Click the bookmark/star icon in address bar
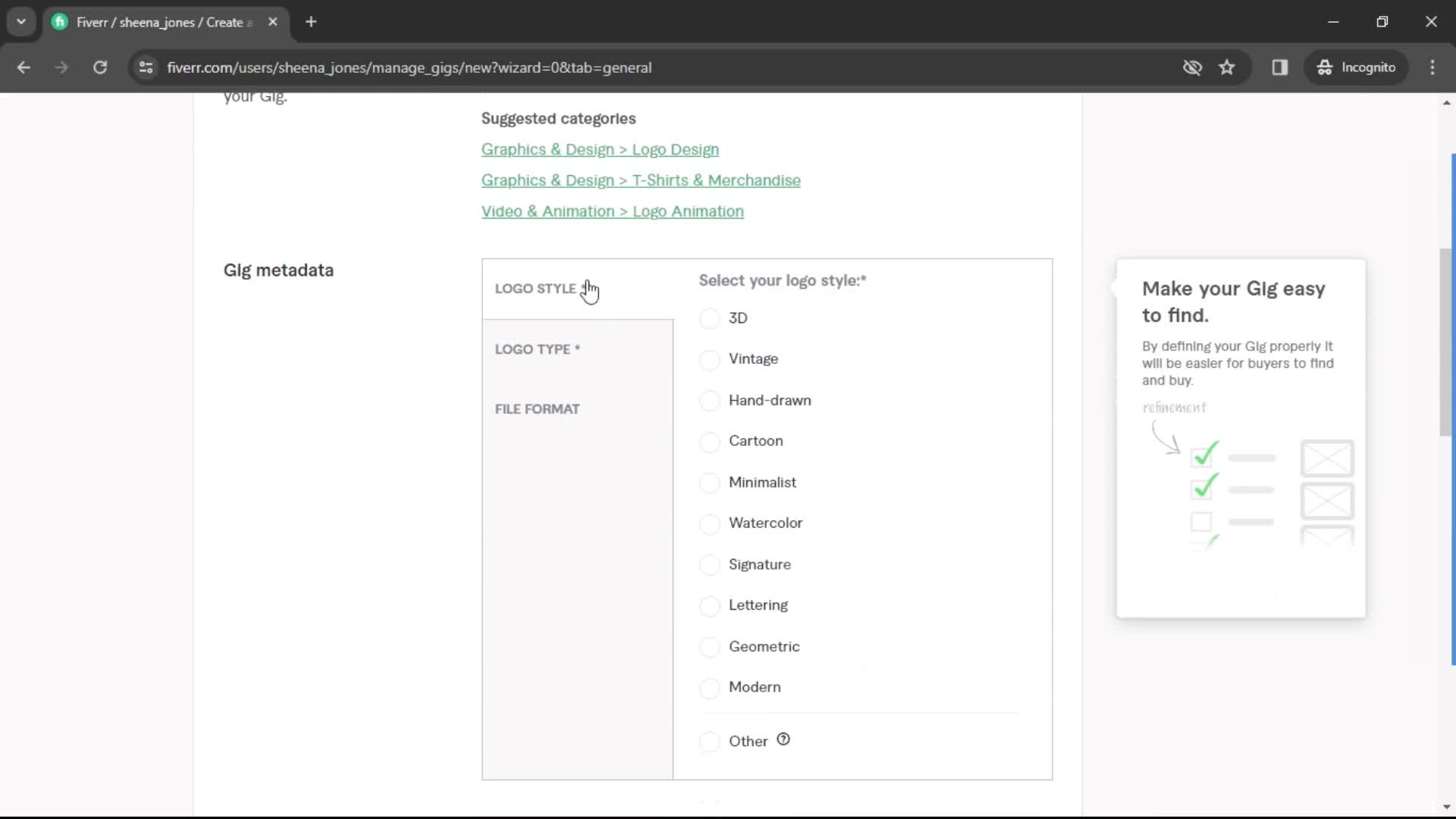Viewport: 1456px width, 819px height. point(1228,67)
